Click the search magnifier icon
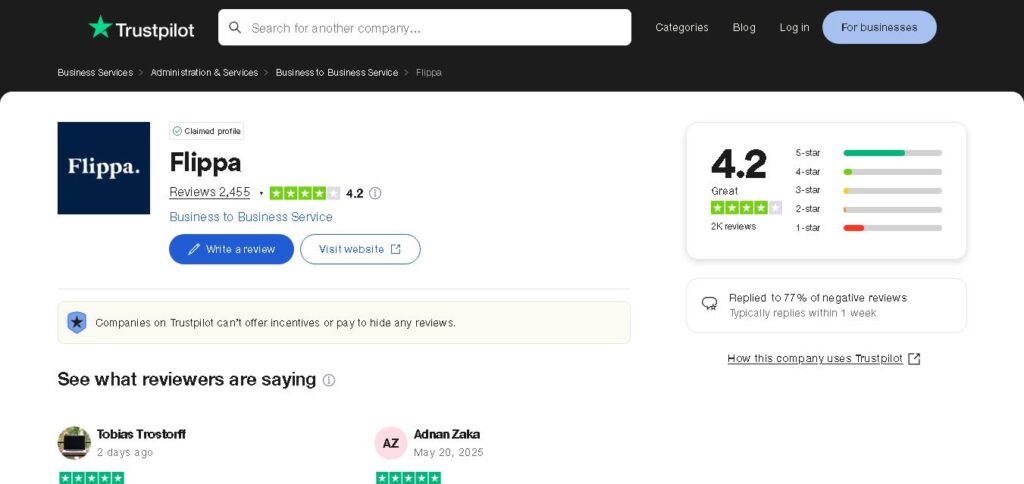 (235, 27)
